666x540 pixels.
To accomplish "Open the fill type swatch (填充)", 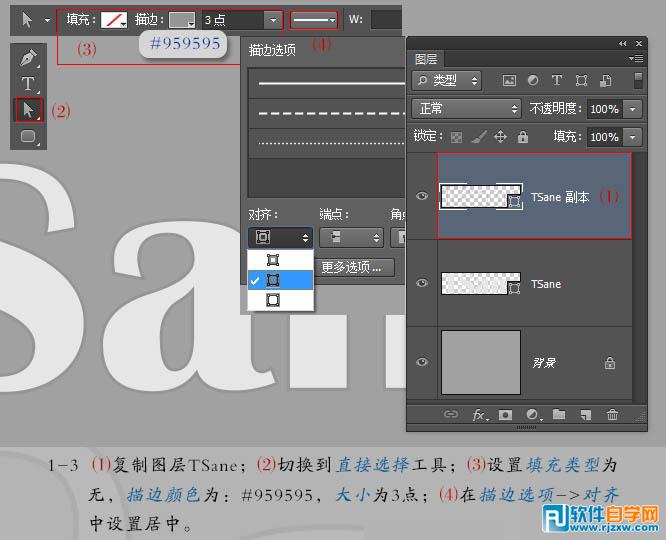I will (114, 20).
